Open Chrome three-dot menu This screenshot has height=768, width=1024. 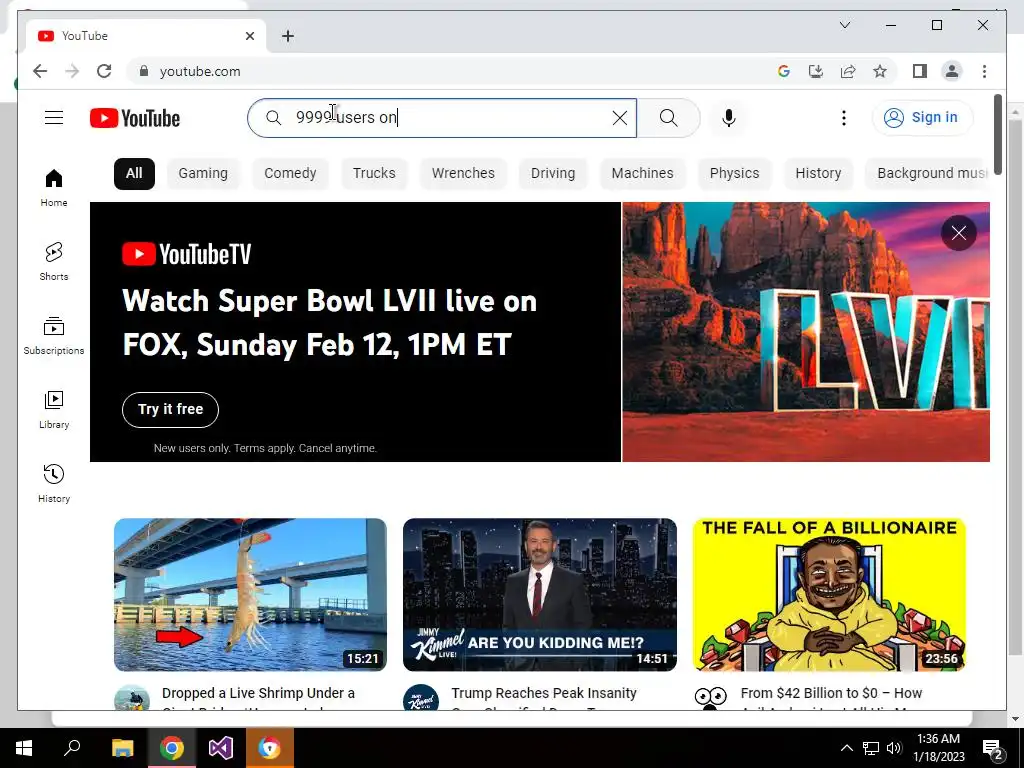tap(984, 71)
